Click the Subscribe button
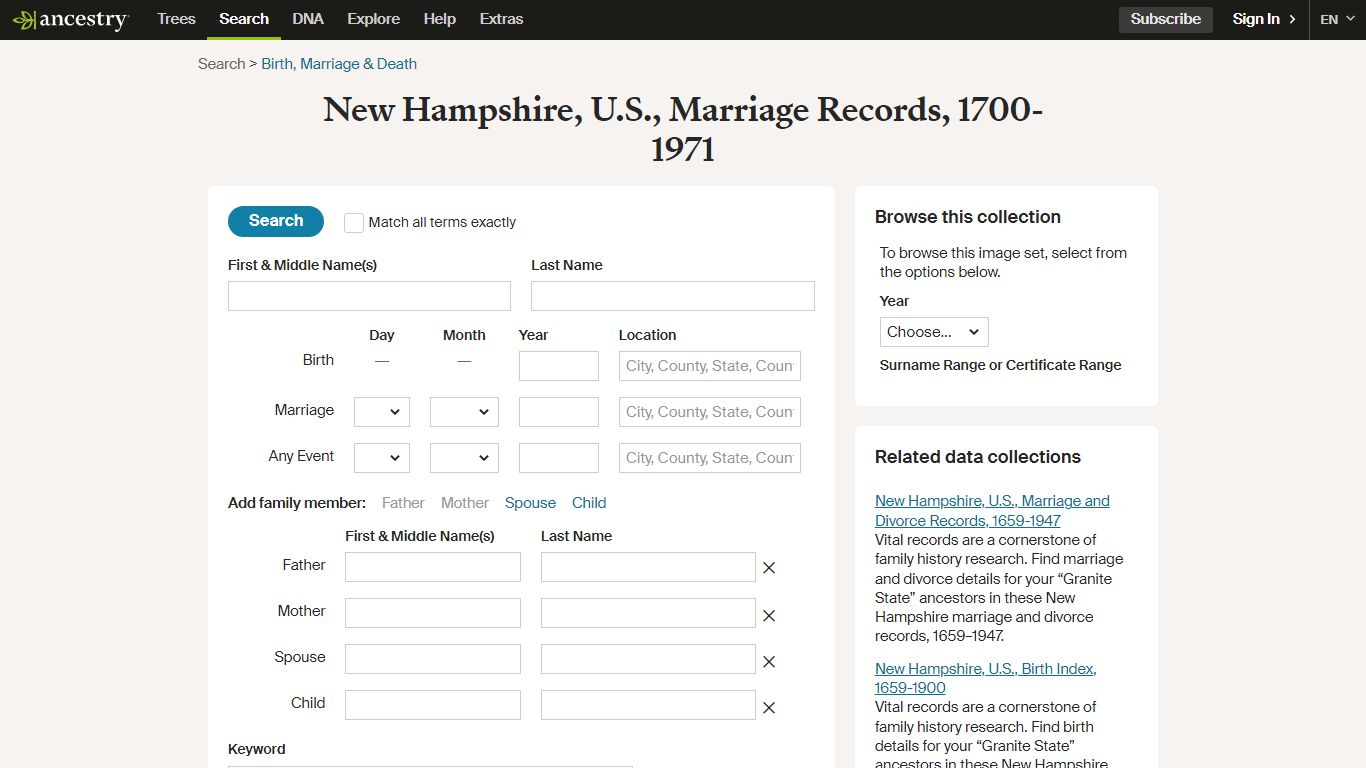The image size is (1366, 768). 1166,19
